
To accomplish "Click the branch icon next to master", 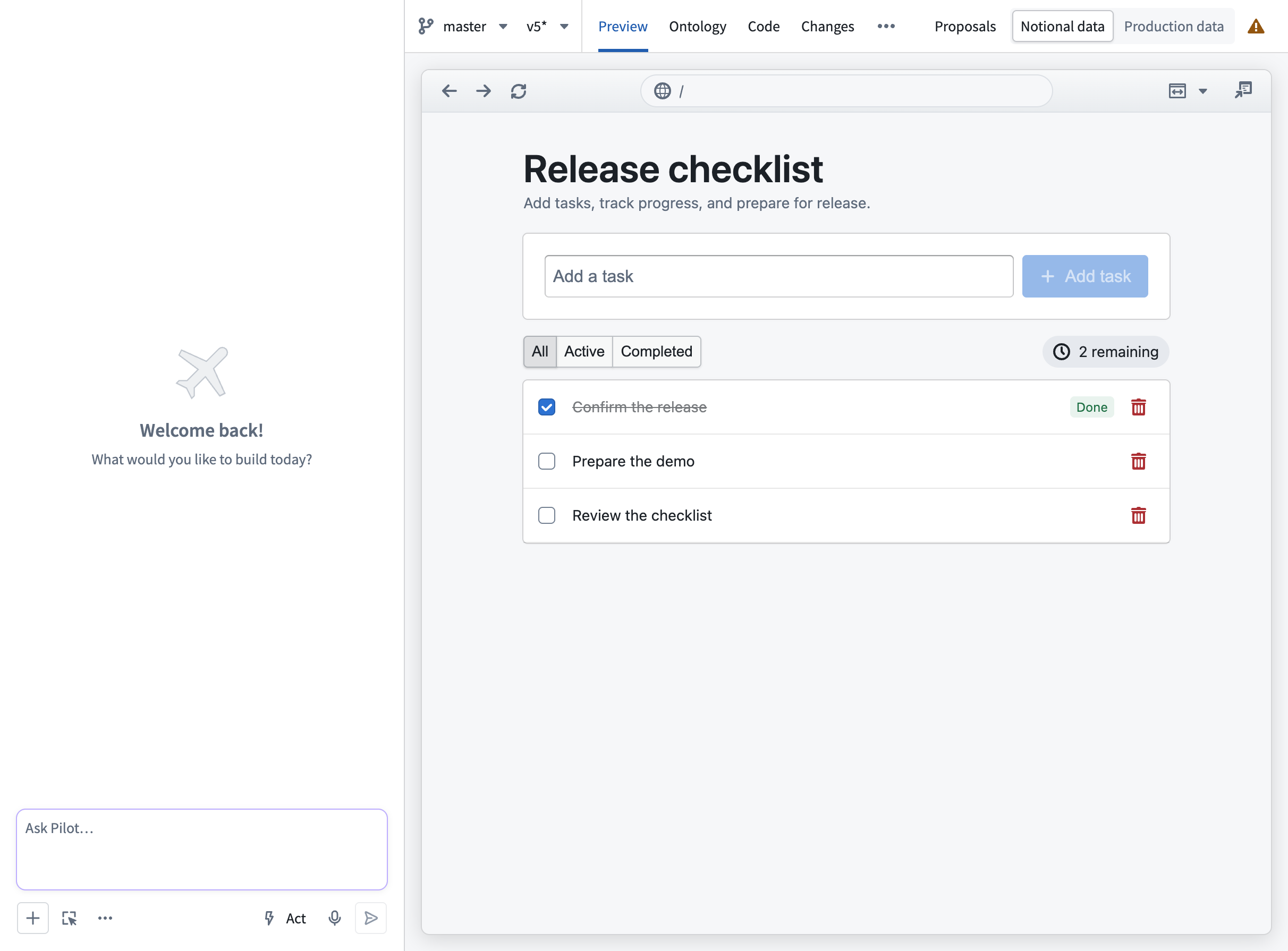I will click(426, 27).
